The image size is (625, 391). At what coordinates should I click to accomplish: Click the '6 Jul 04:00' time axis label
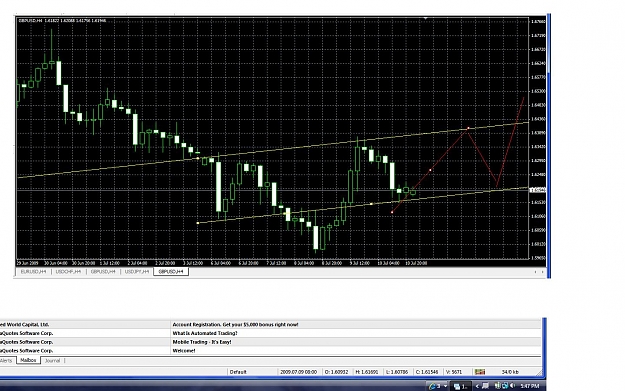220,263
